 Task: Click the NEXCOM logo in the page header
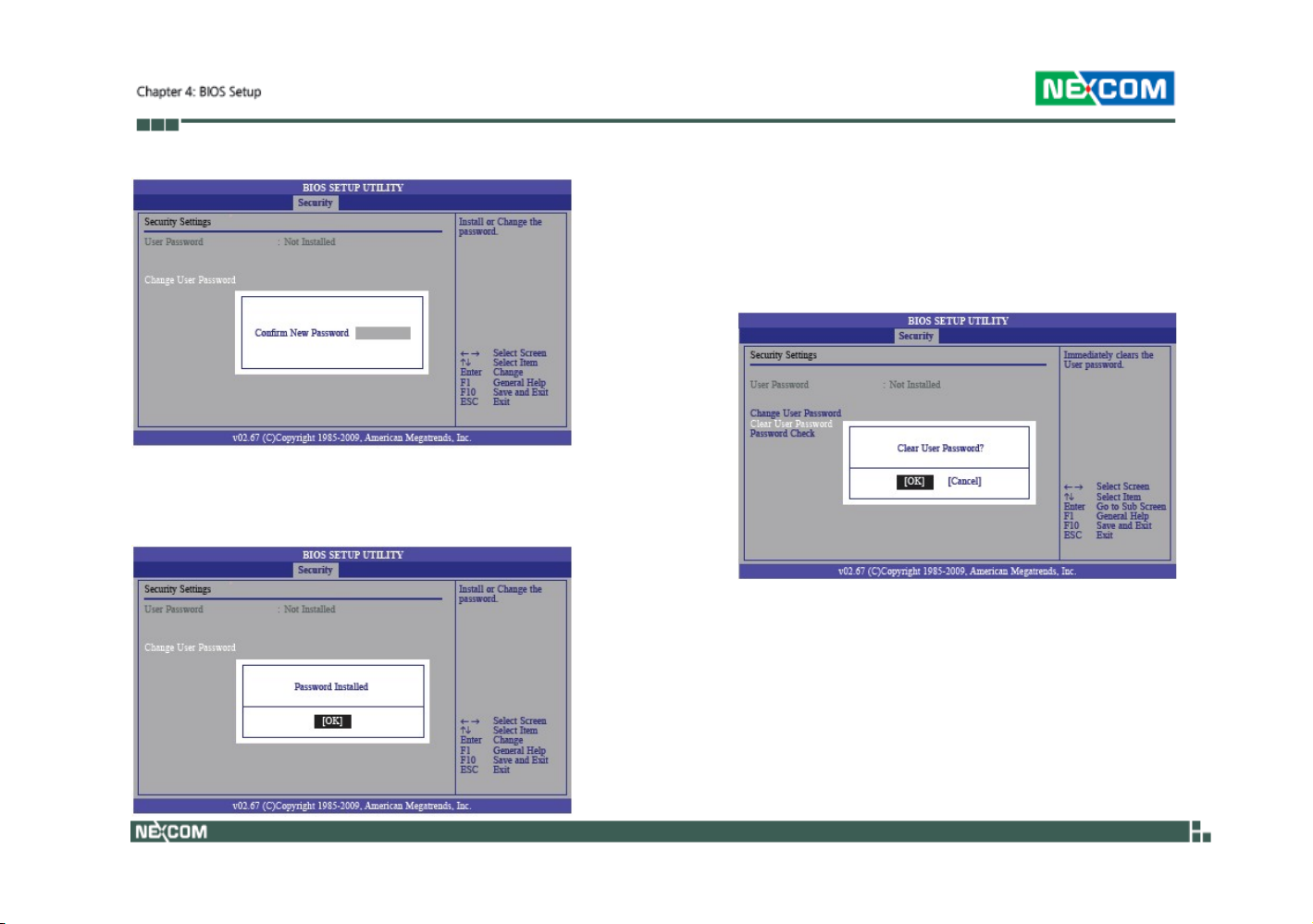coord(1104,89)
